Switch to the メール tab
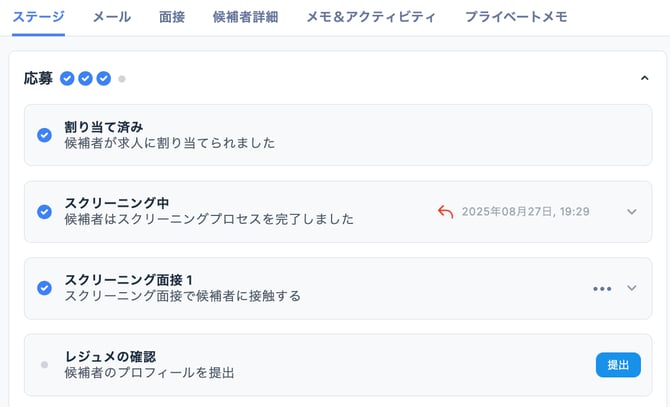 pos(111,17)
